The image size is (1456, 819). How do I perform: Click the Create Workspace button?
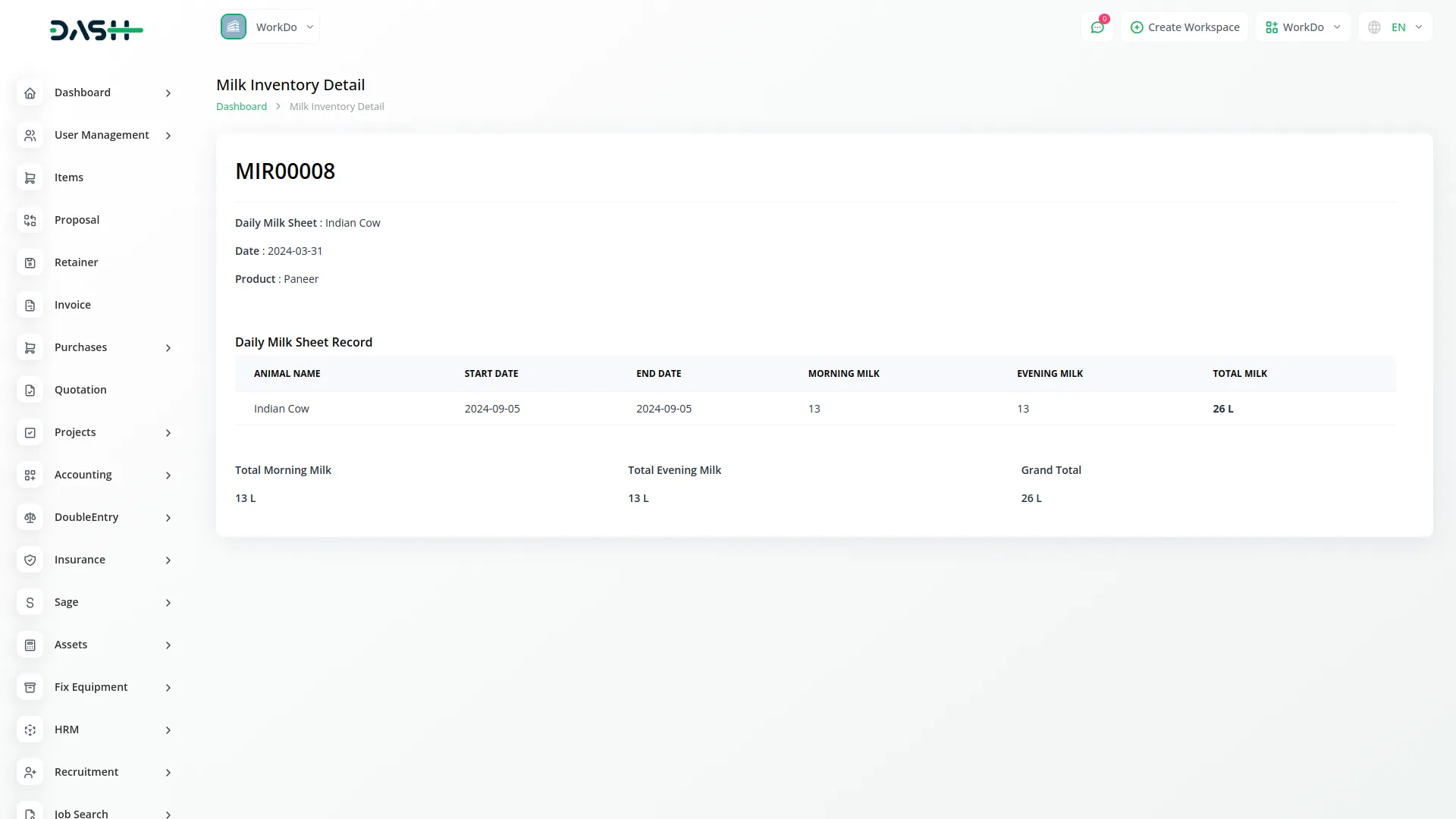pyautogui.click(x=1185, y=27)
